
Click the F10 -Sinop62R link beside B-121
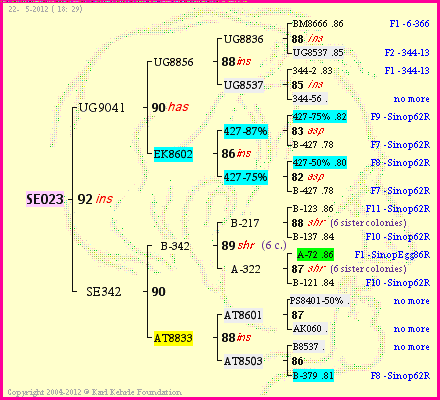pos(398,283)
